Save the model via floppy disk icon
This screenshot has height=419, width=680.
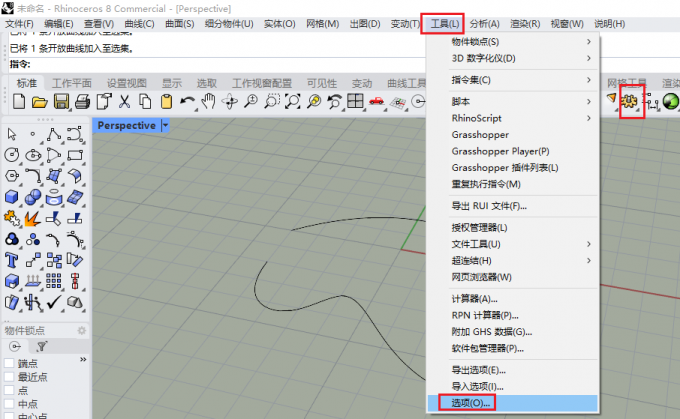pos(61,102)
